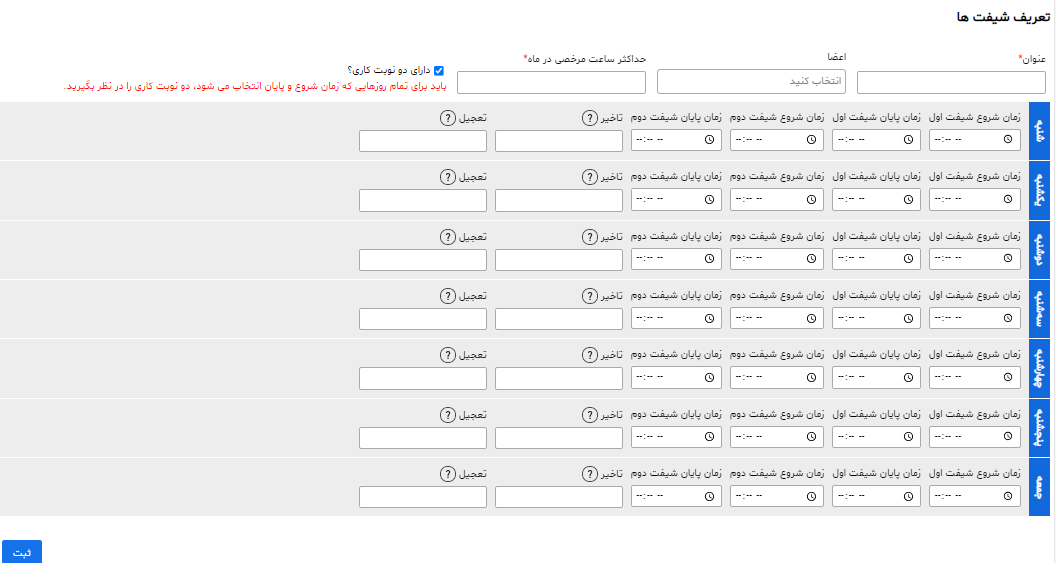Open clock picker for Tuesday second shift end

709,319
